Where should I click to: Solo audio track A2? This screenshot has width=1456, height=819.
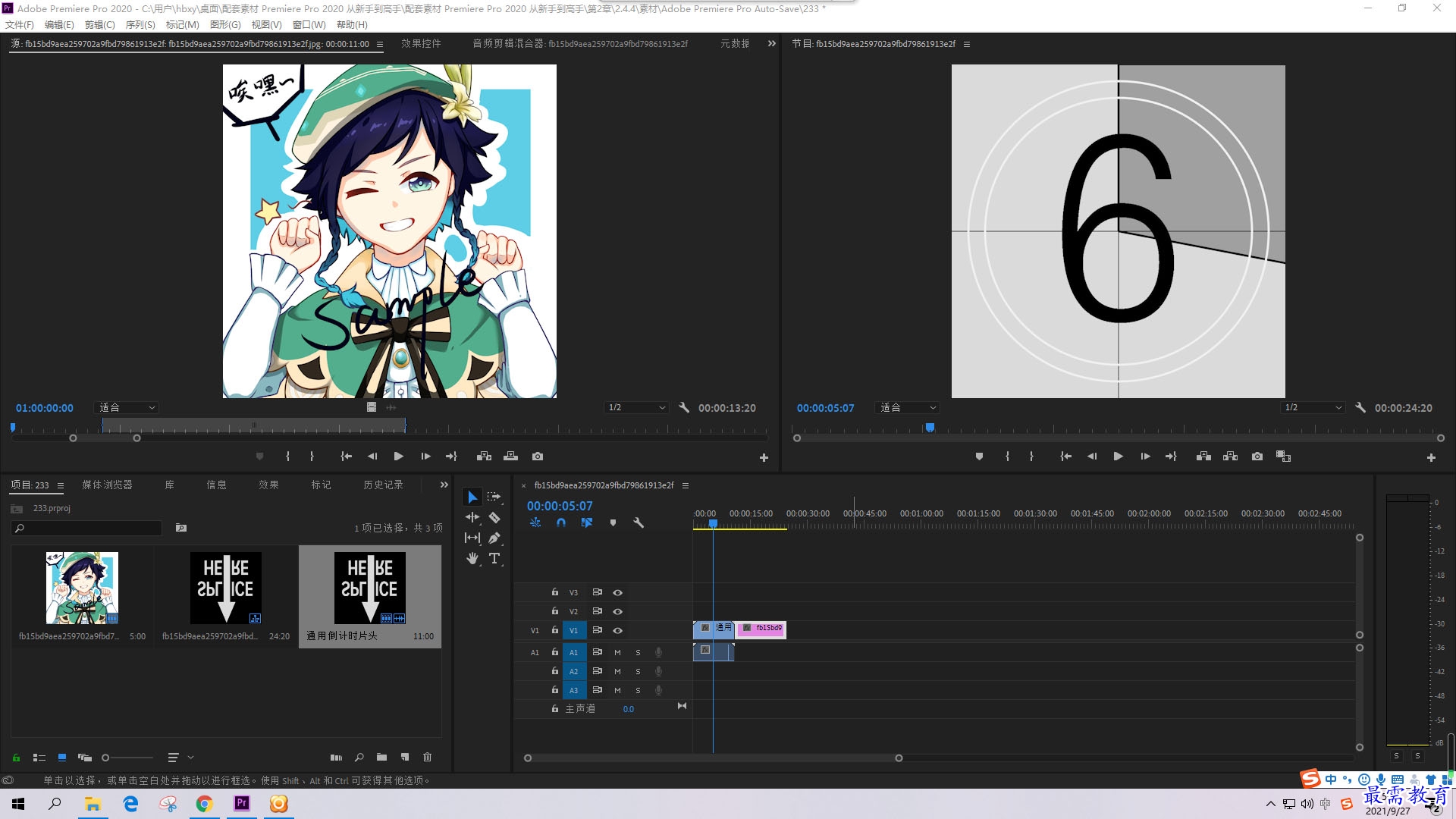point(638,671)
